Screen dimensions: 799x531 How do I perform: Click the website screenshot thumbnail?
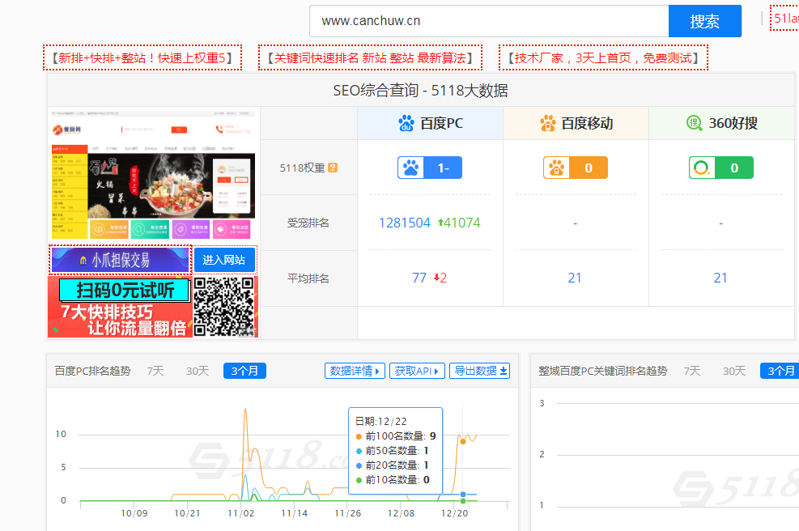click(x=153, y=176)
